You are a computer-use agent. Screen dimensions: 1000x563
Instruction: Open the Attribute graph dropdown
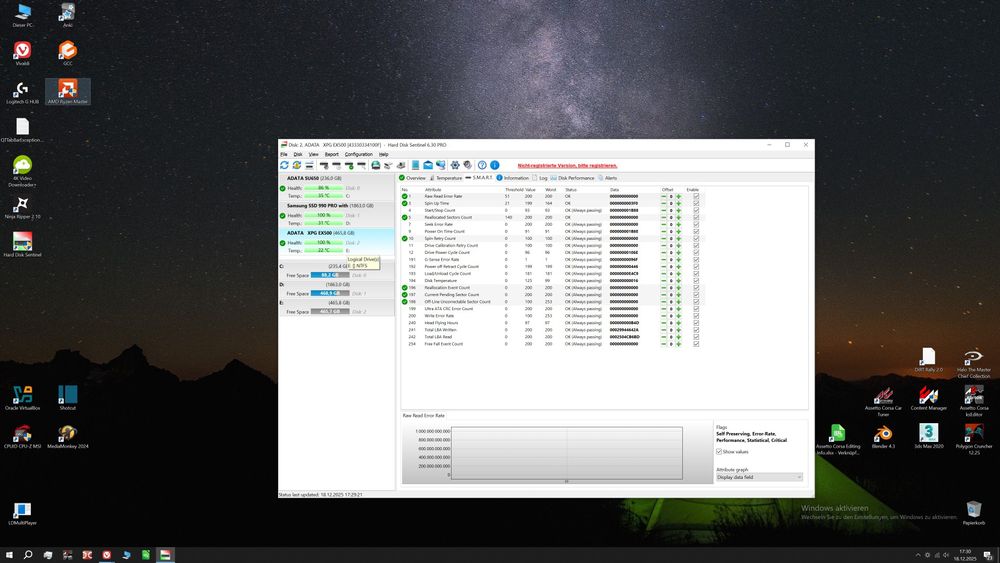(759, 477)
